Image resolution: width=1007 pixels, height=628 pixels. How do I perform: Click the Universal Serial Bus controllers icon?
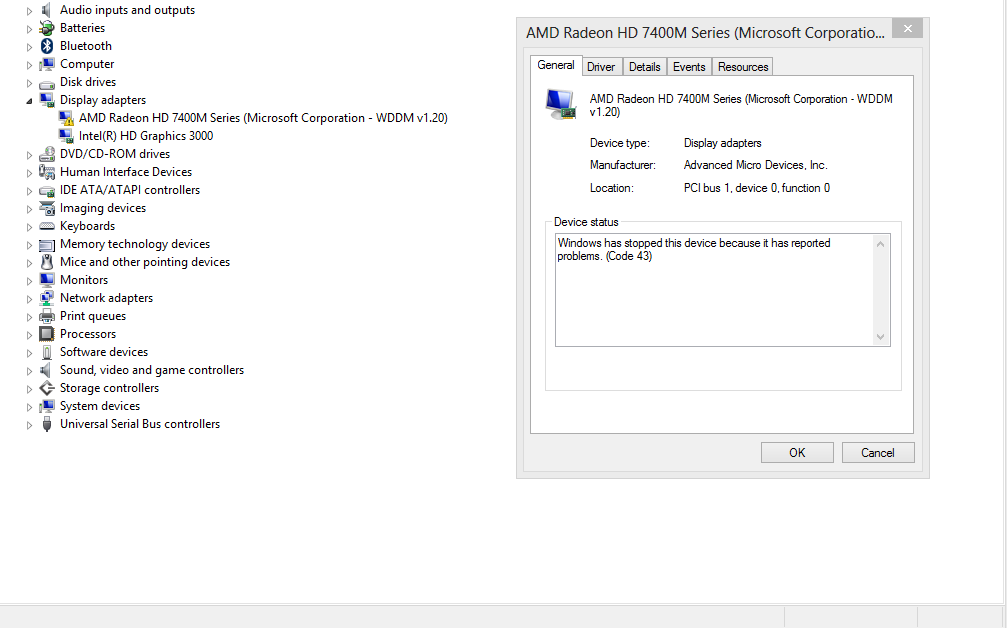[46, 424]
